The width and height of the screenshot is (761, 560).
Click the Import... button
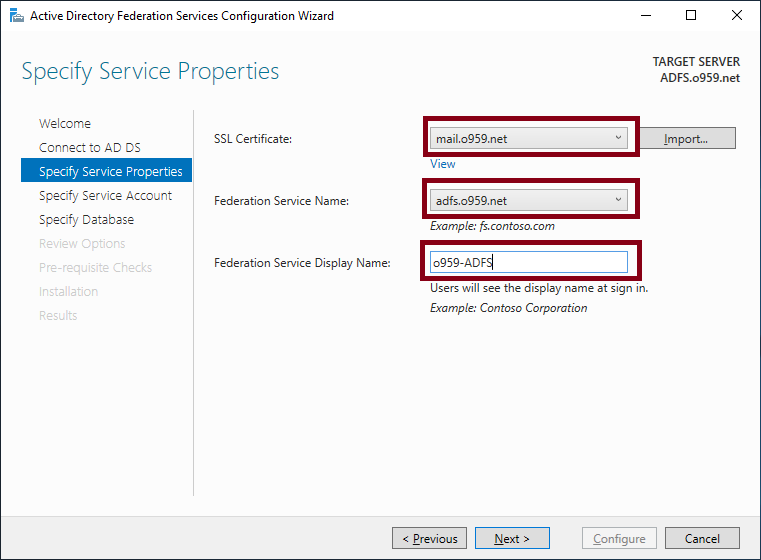688,138
